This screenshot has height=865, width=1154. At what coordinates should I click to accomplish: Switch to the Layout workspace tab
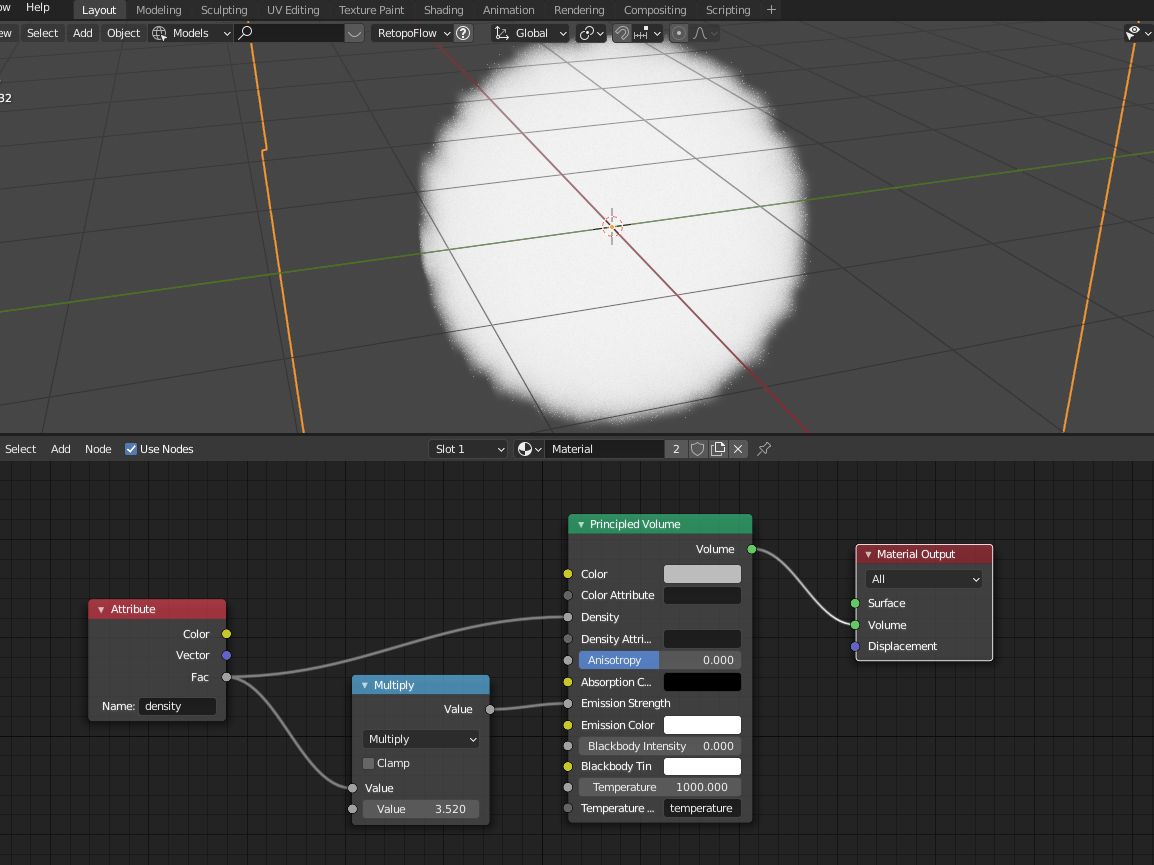[99, 10]
